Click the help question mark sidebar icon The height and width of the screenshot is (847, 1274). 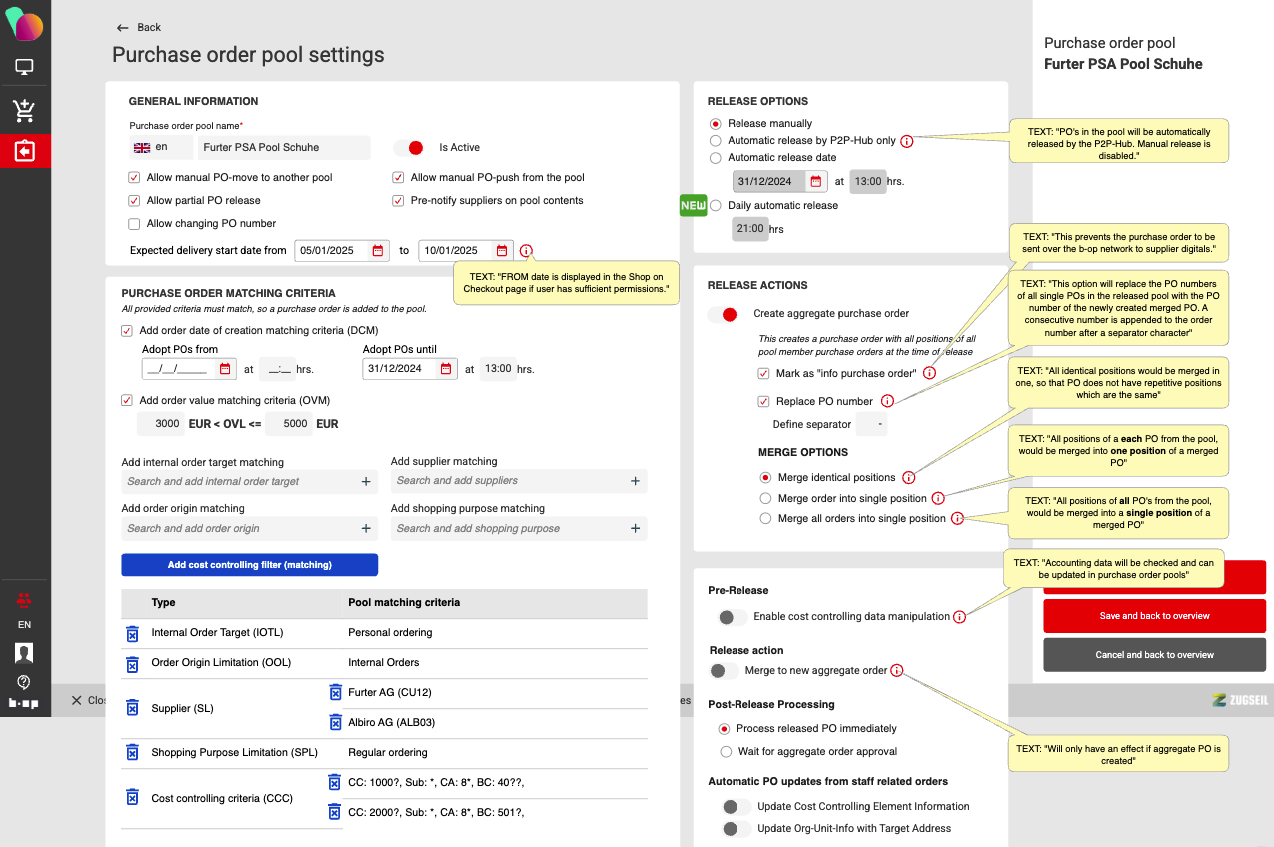[24, 681]
